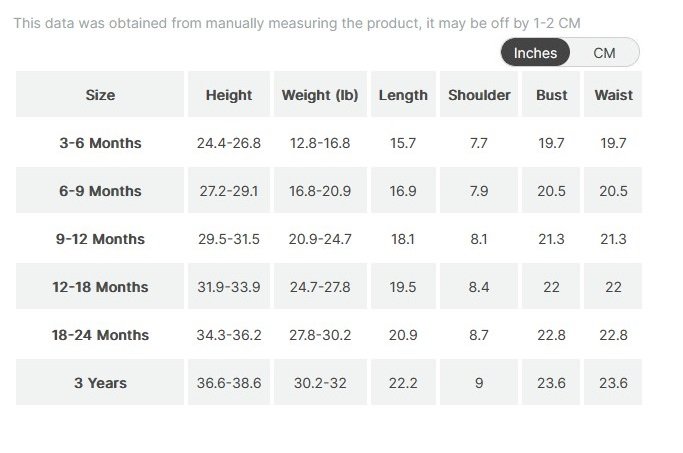683x453 pixels.
Task: Click shoulder value 8.7
Action: [479, 335]
